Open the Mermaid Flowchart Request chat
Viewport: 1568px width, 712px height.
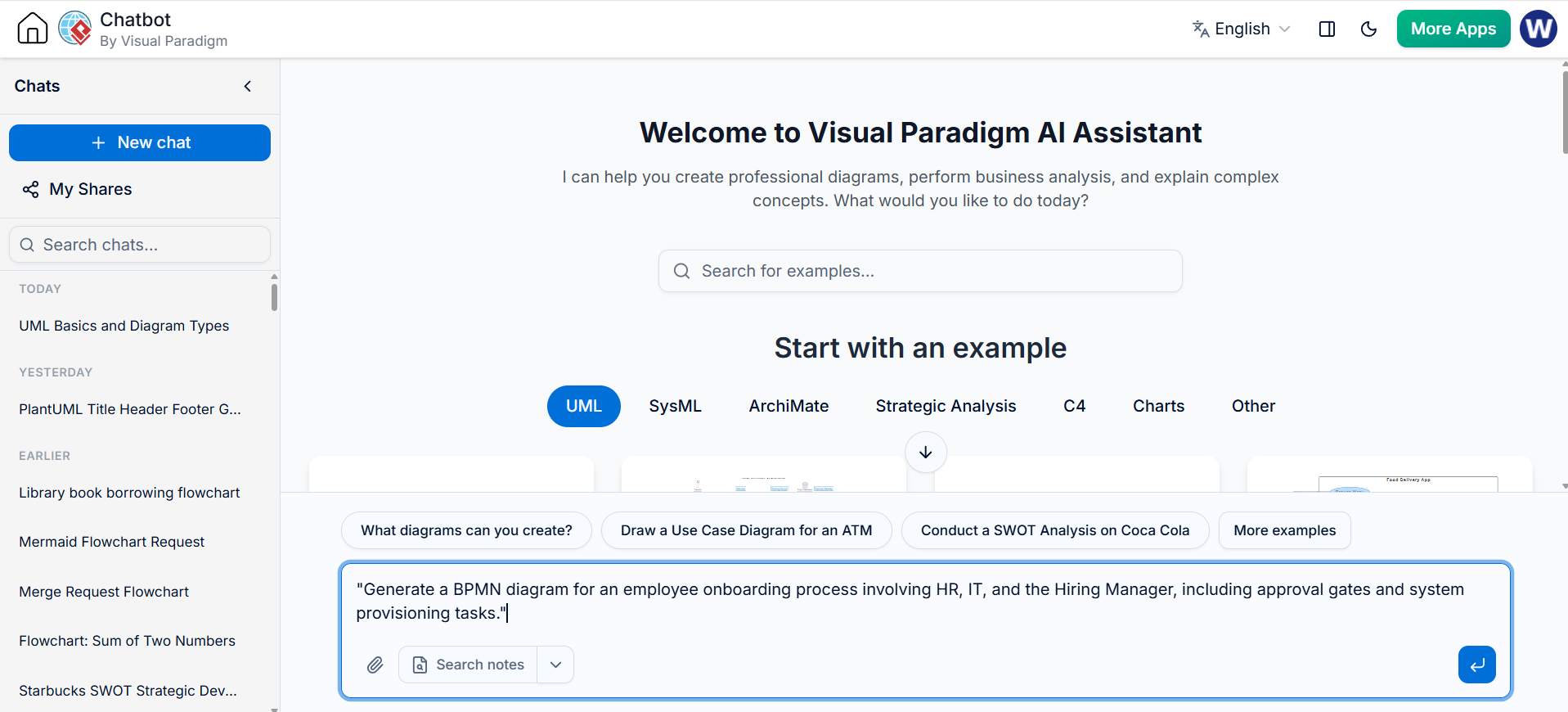112,542
